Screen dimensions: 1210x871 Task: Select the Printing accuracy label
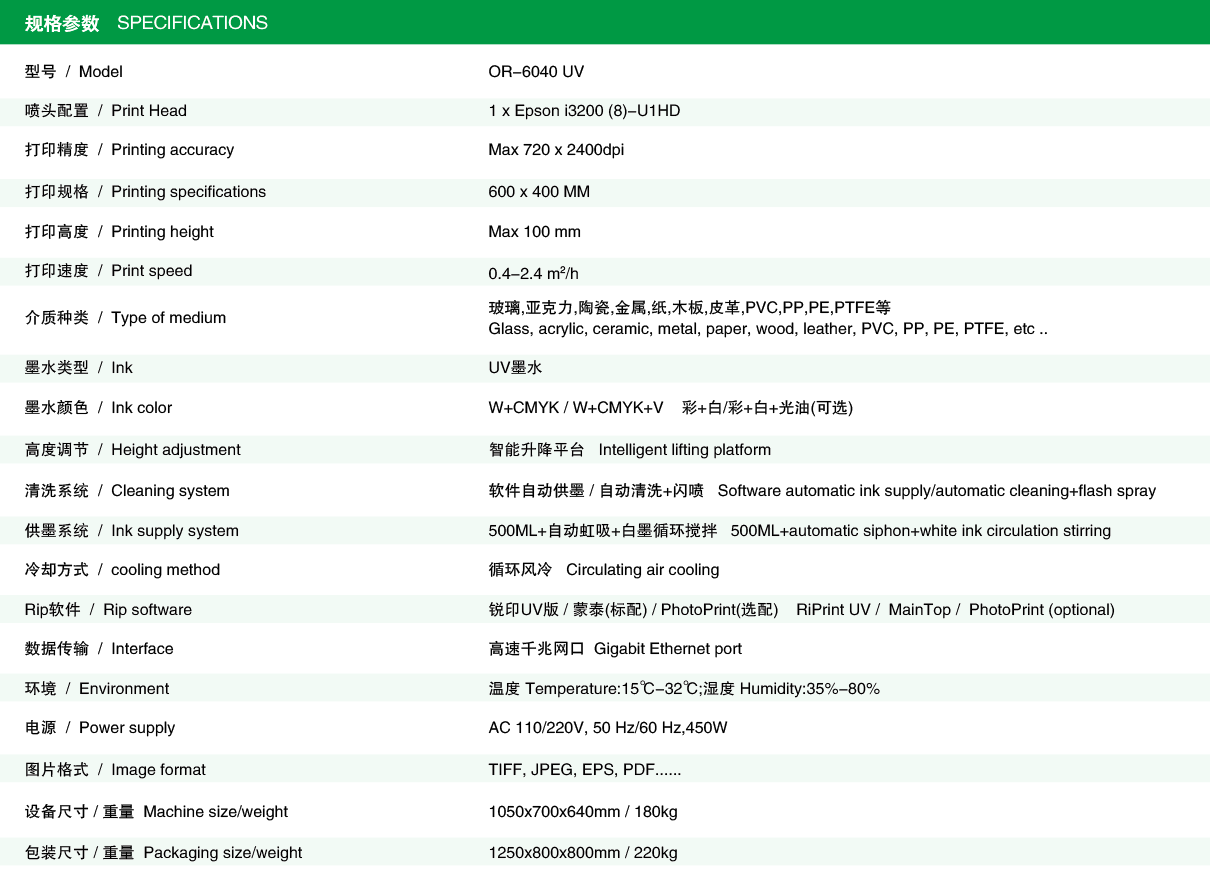point(129,150)
